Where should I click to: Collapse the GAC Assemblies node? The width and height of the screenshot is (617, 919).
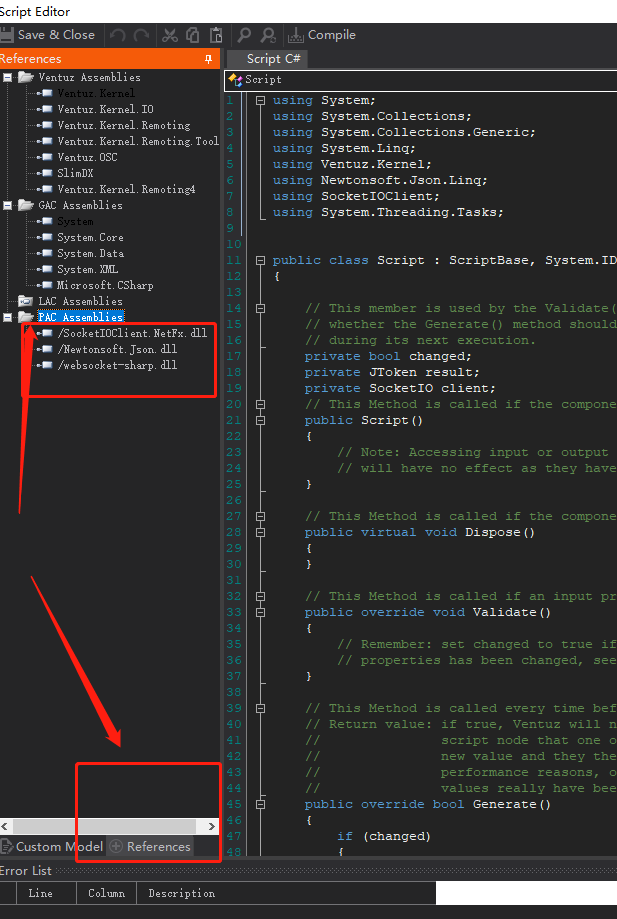(8, 205)
